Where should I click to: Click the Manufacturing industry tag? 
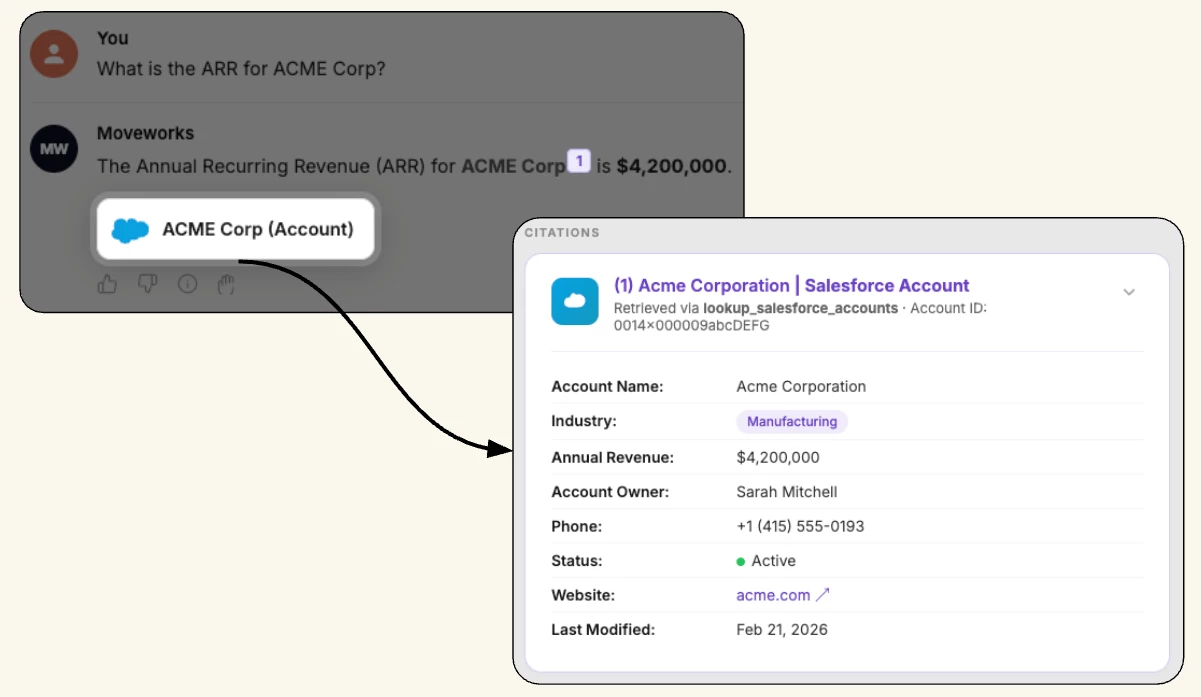tap(792, 421)
